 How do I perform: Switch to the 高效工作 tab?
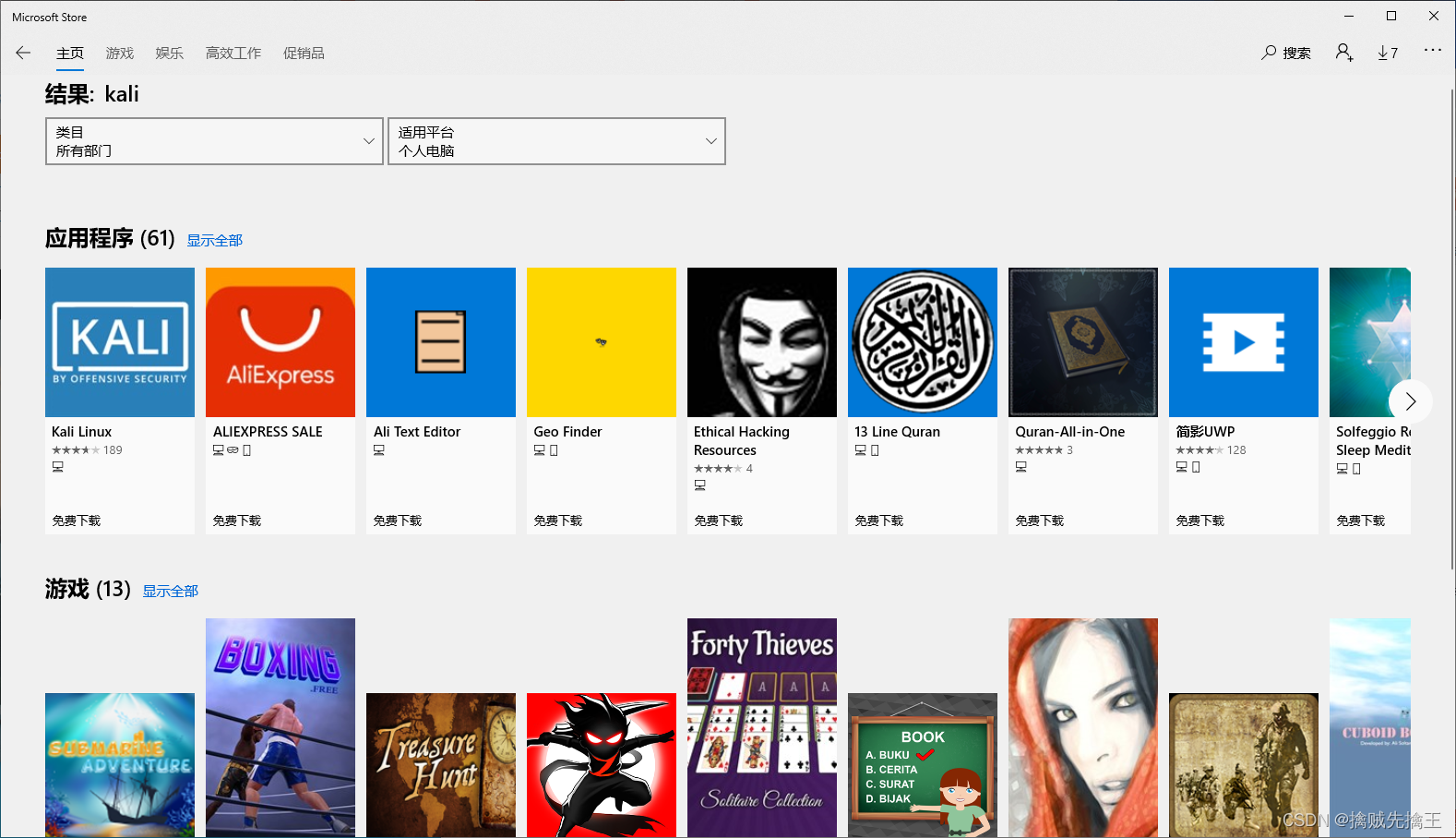[x=233, y=54]
